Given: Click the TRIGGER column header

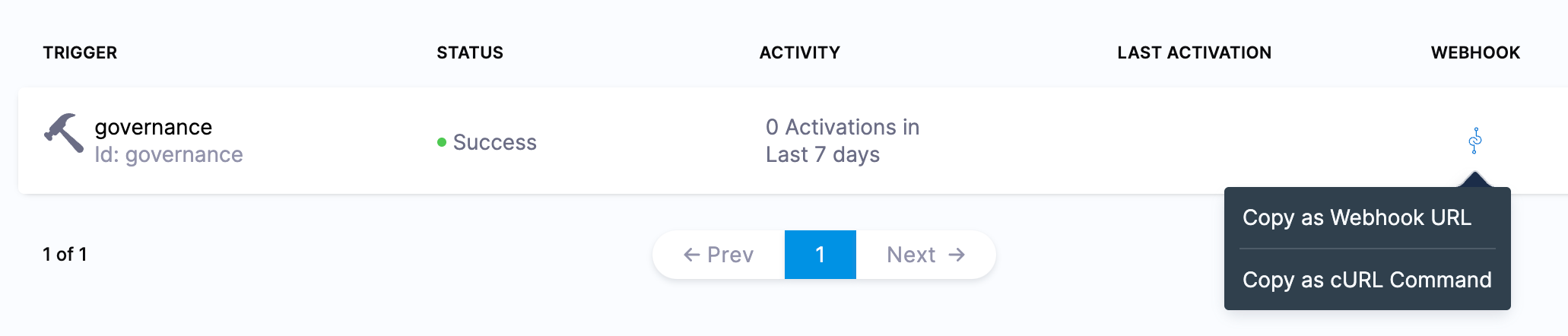Looking at the screenshot, I should [80, 52].
